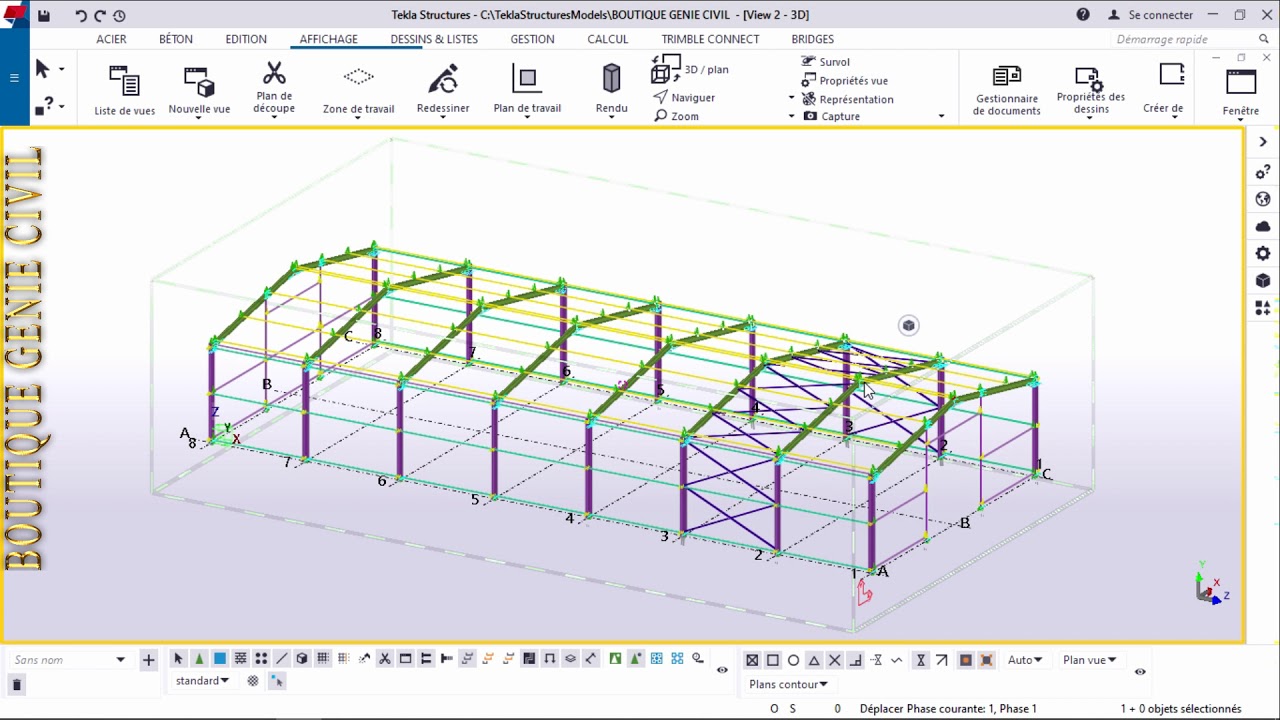This screenshot has height=720, width=1280.
Task: Open the CALCUL ribbon tab
Action: tap(608, 39)
